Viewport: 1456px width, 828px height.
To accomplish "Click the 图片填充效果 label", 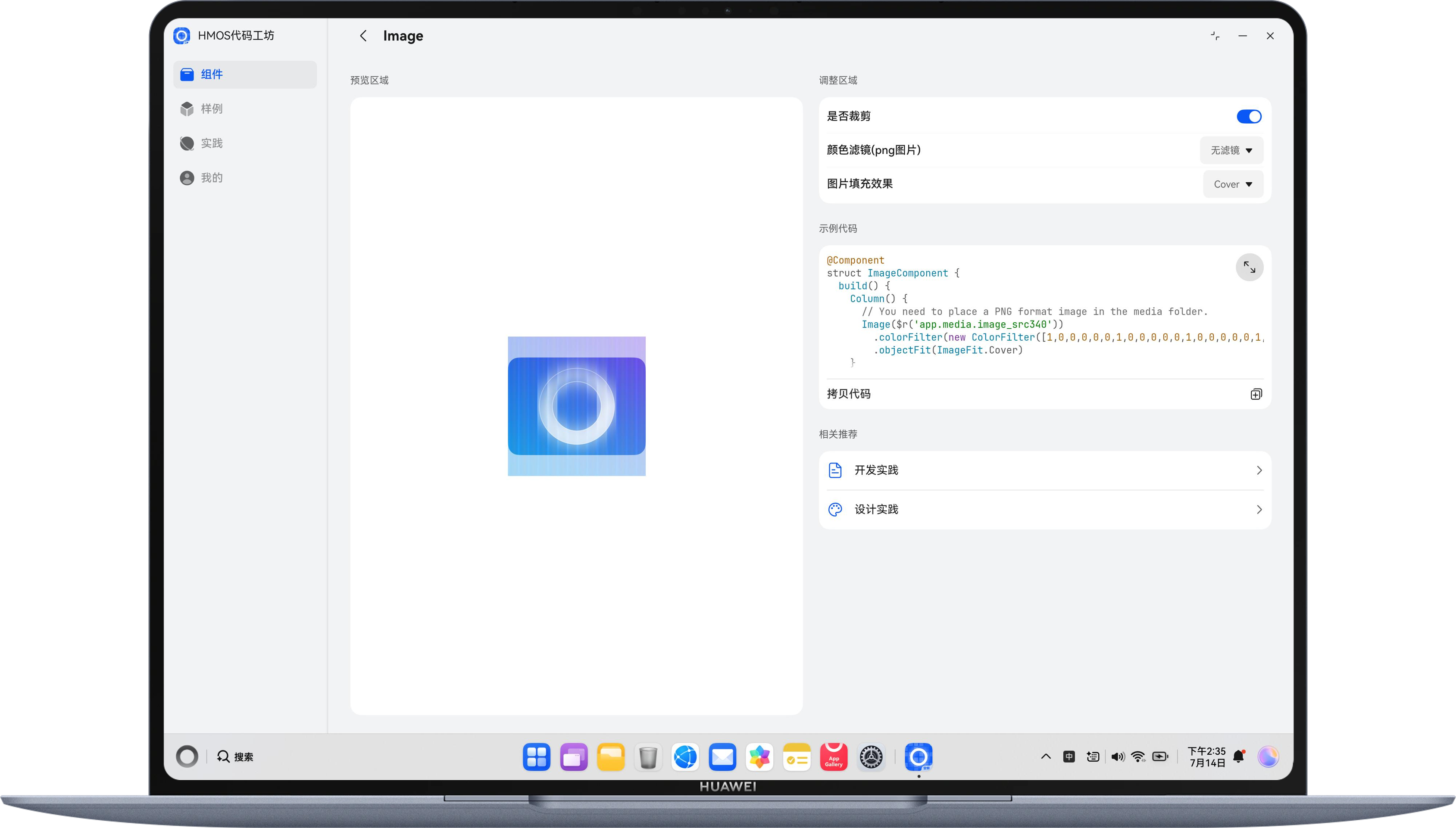I will click(x=860, y=184).
